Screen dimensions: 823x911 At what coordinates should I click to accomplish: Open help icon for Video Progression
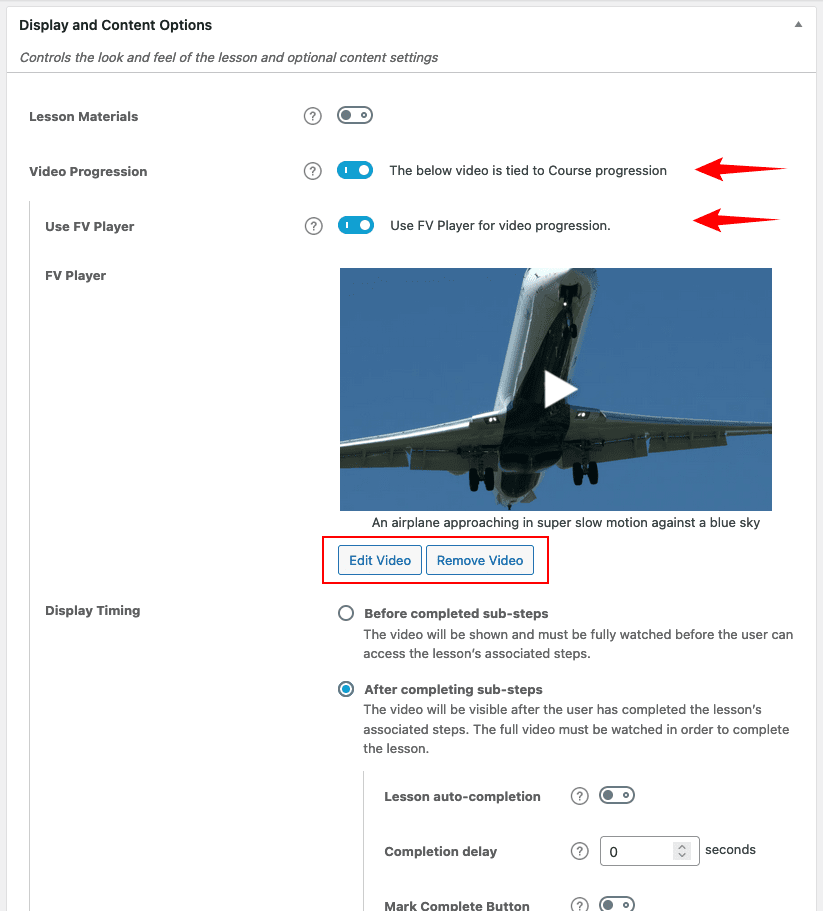(x=312, y=171)
